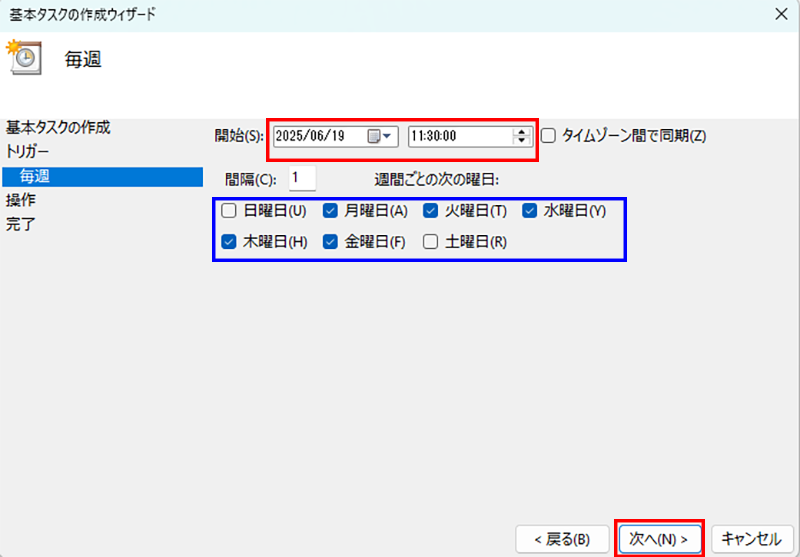Click the 次へ(N) next button
This screenshot has width=800, height=557.
click(659, 539)
